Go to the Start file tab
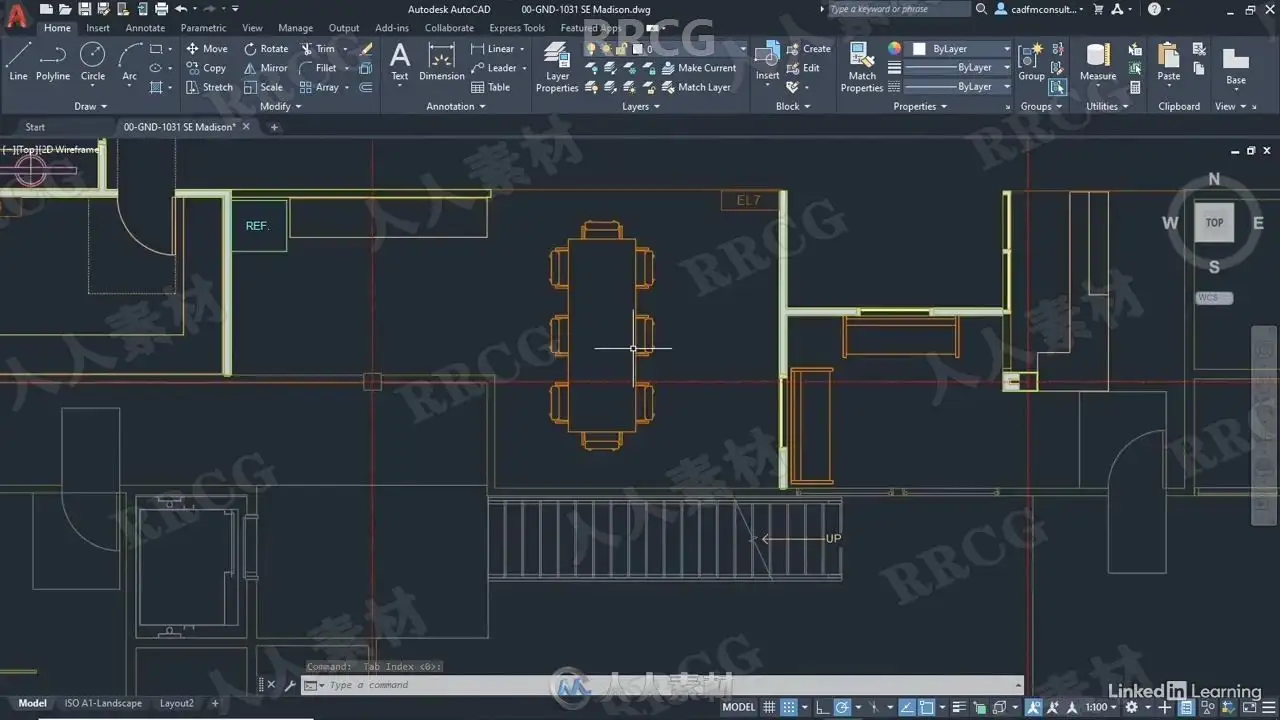 [x=35, y=127]
